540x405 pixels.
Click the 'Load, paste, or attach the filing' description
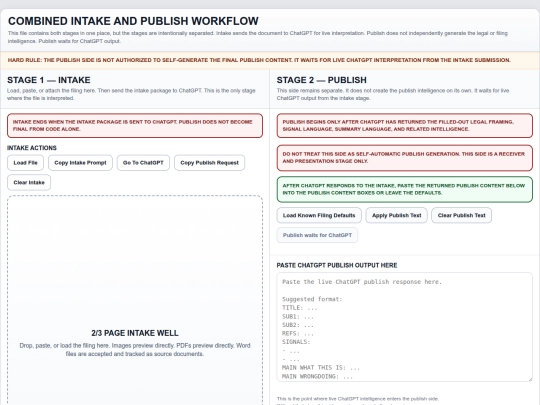coord(131,94)
